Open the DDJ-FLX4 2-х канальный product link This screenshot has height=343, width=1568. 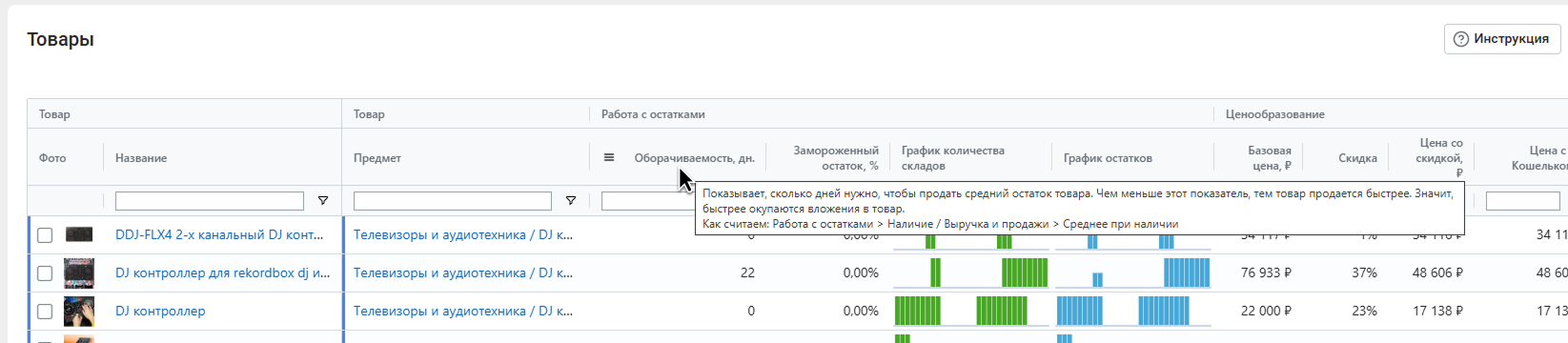(x=219, y=234)
